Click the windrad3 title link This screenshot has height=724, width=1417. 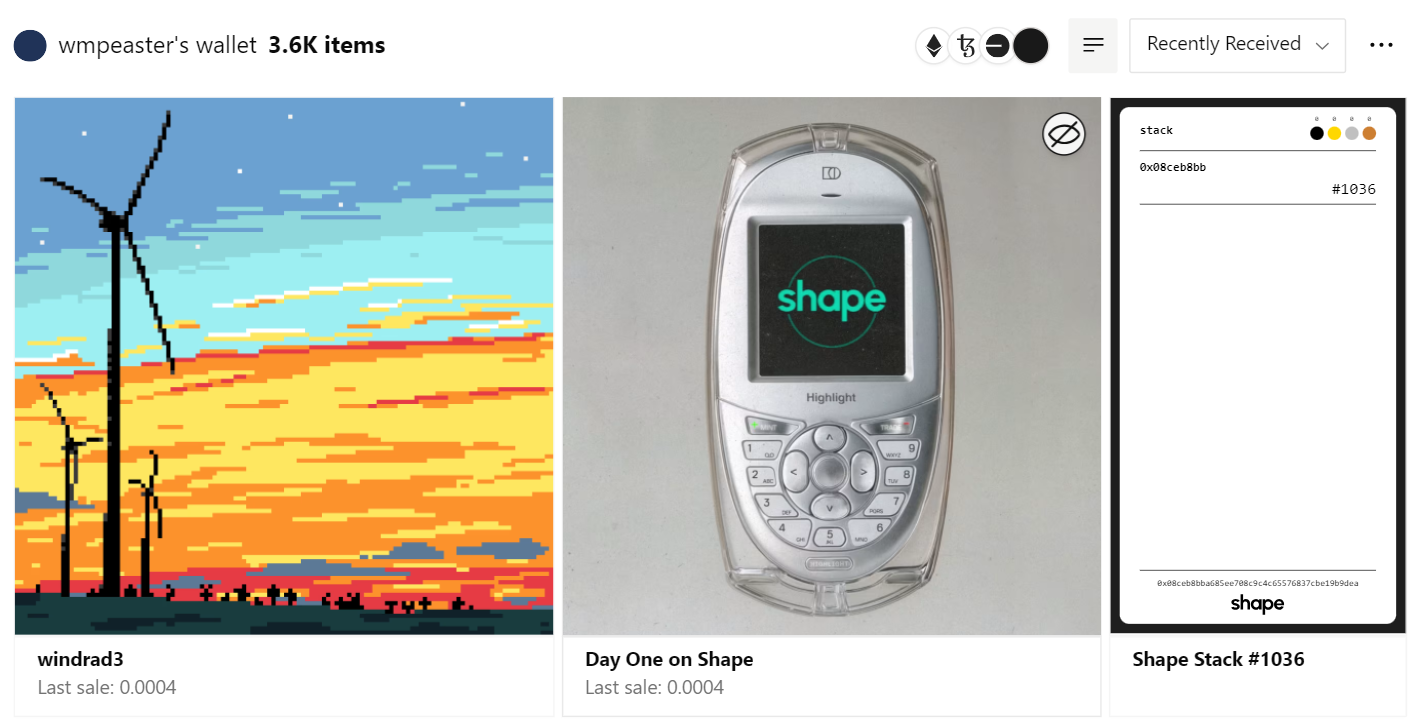pos(80,659)
